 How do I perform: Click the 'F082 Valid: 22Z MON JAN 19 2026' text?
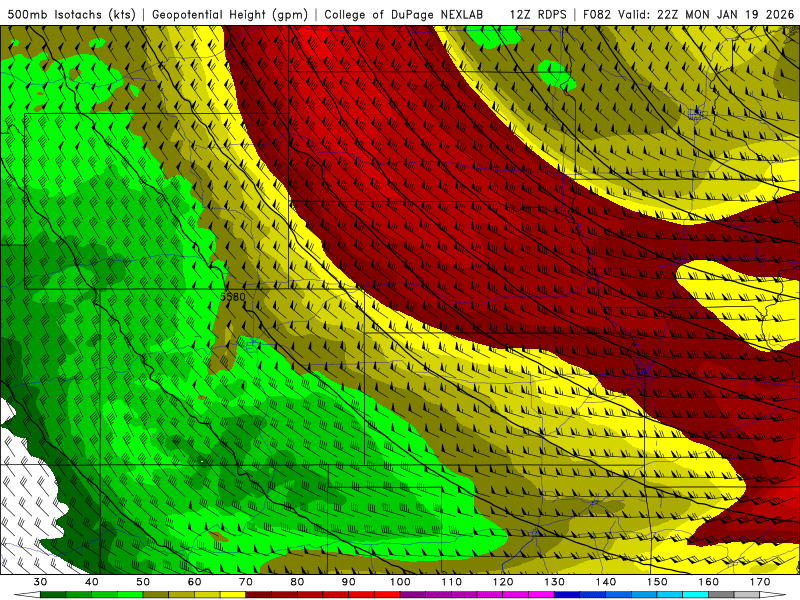click(x=688, y=14)
